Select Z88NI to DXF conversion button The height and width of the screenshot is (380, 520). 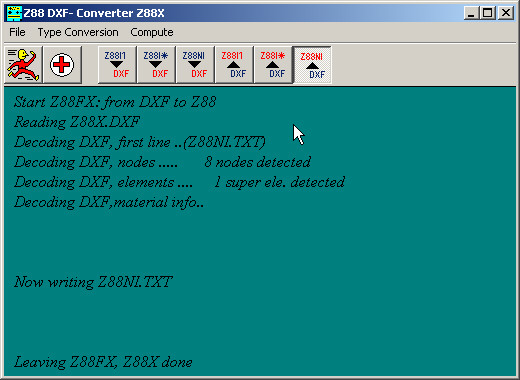click(195, 65)
